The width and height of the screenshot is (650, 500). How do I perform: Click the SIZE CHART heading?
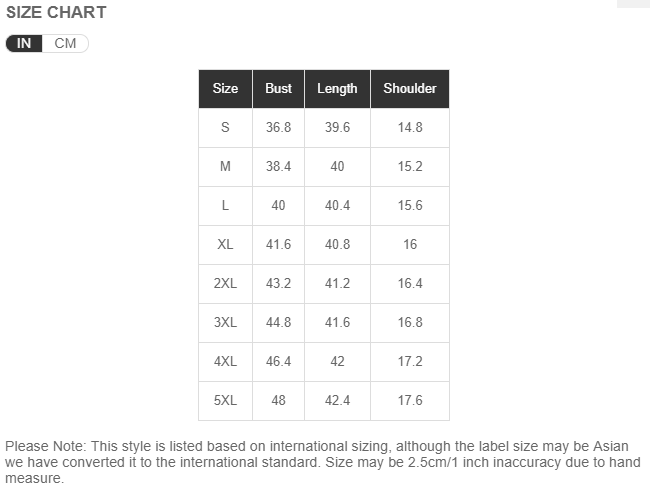pyautogui.click(x=56, y=12)
